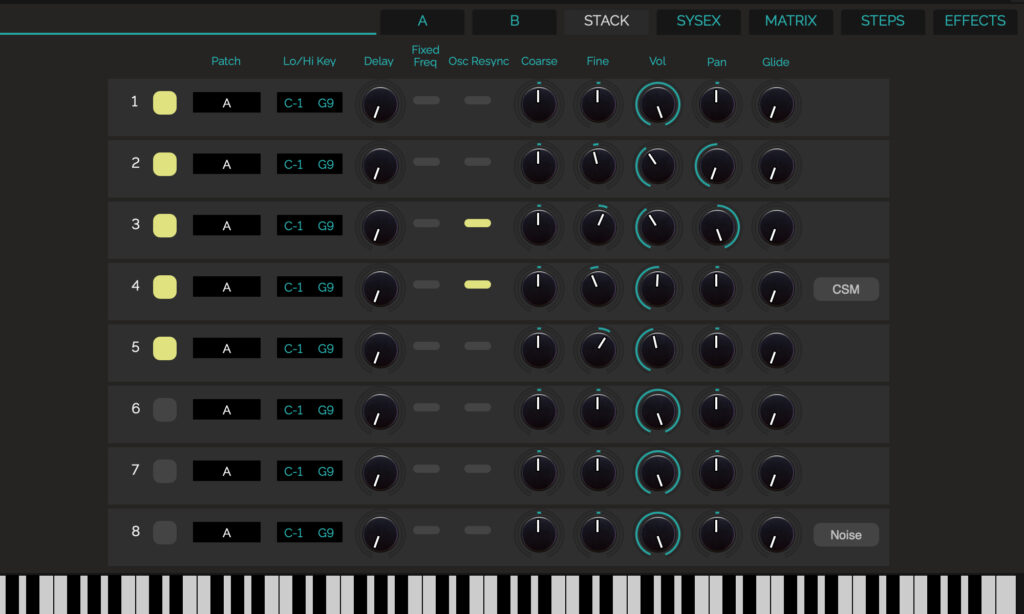The height and width of the screenshot is (614, 1024).
Task: Open the Patch selector for layer 1
Action: tap(227, 103)
